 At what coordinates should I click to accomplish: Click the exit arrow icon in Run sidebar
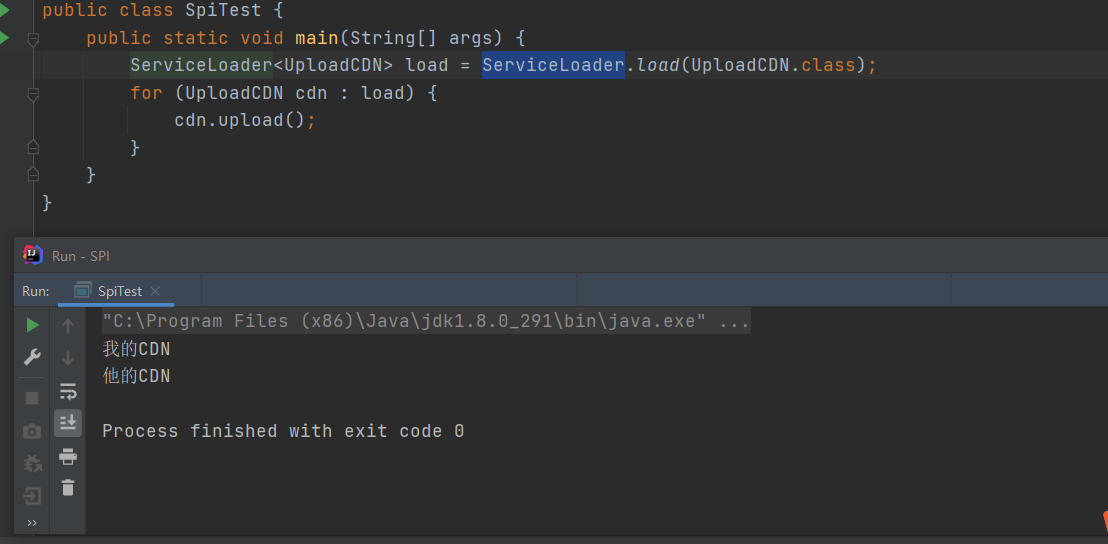[32, 496]
